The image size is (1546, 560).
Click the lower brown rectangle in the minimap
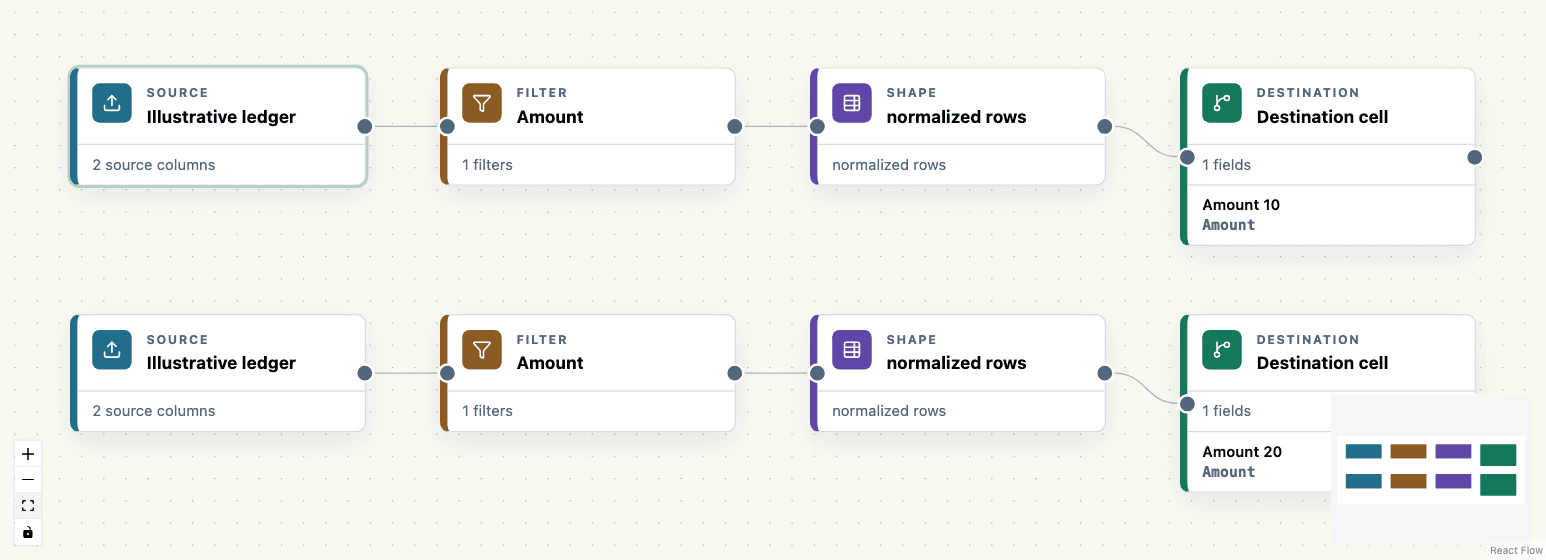click(1408, 481)
